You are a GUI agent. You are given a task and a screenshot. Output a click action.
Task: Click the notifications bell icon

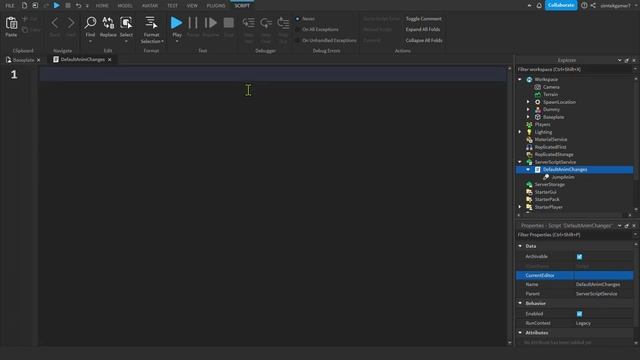pyautogui.click(x=539, y=5)
